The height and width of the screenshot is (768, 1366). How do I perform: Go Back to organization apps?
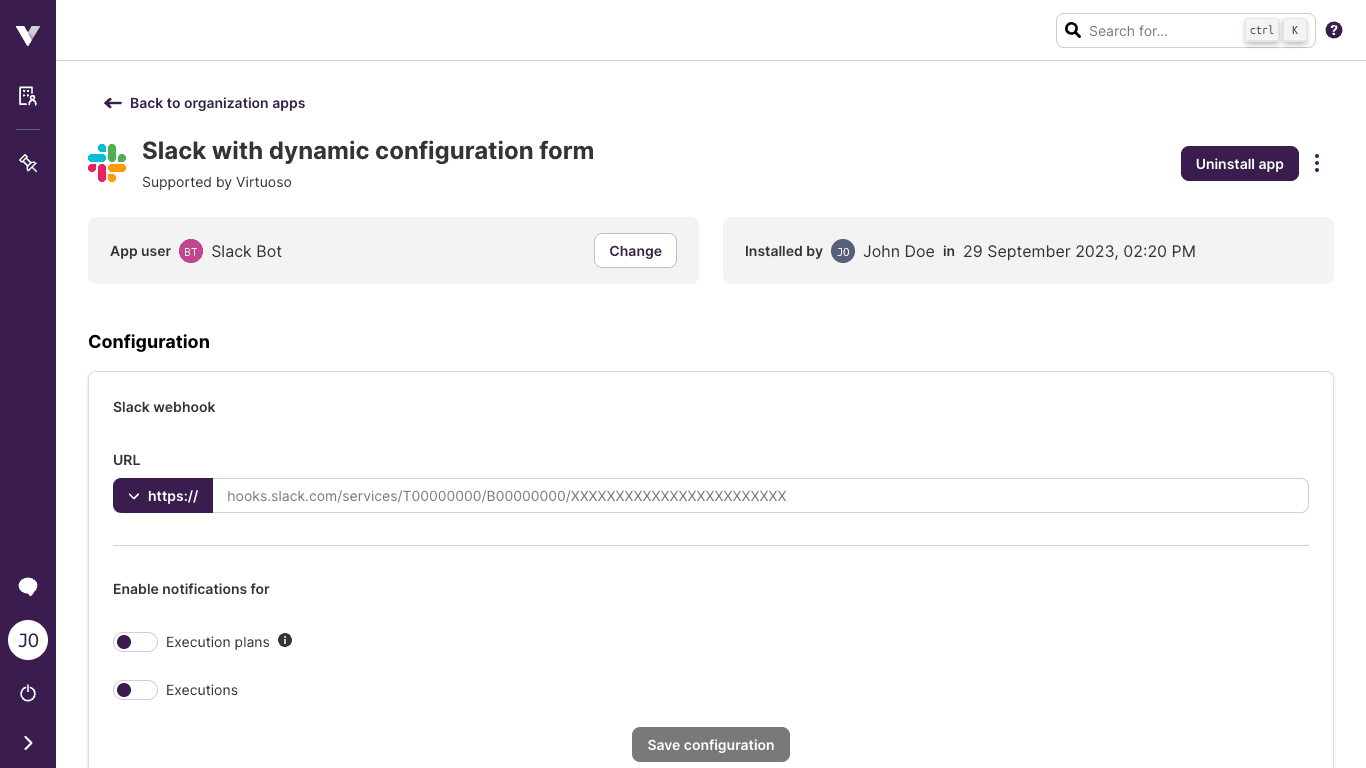204,103
